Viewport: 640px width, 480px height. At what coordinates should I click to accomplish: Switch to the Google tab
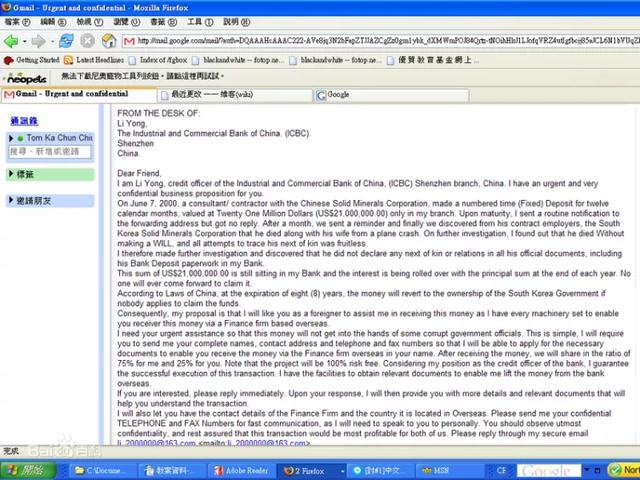(x=391, y=95)
